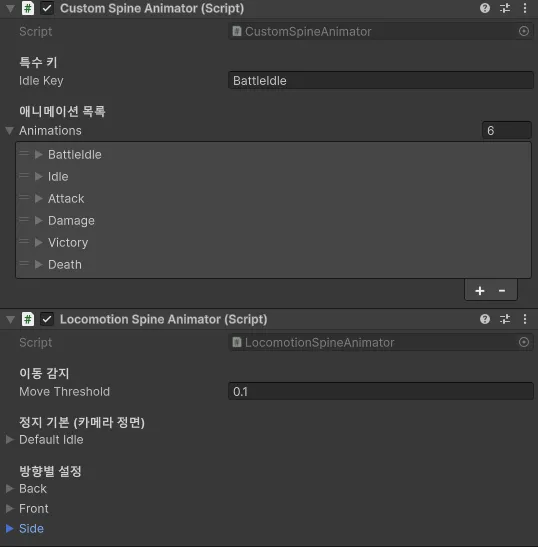Click the Move Threshold value field
The image size is (538, 547).
(x=381, y=391)
